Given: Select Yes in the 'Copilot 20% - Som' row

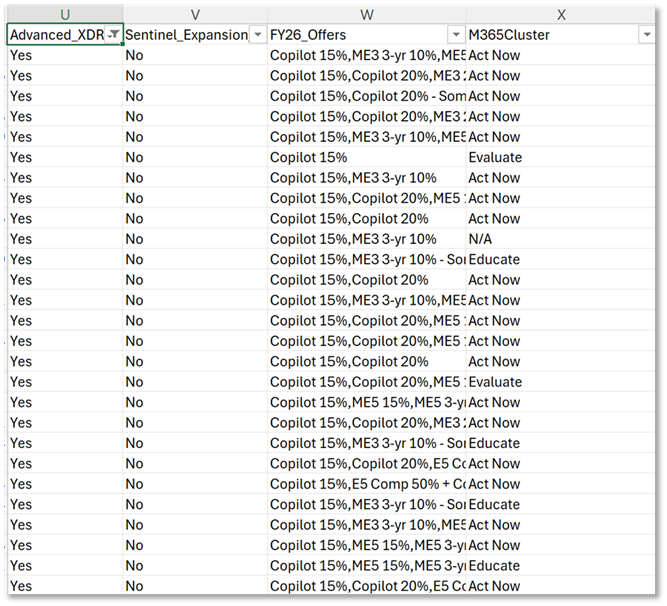Looking at the screenshot, I should coord(65,96).
